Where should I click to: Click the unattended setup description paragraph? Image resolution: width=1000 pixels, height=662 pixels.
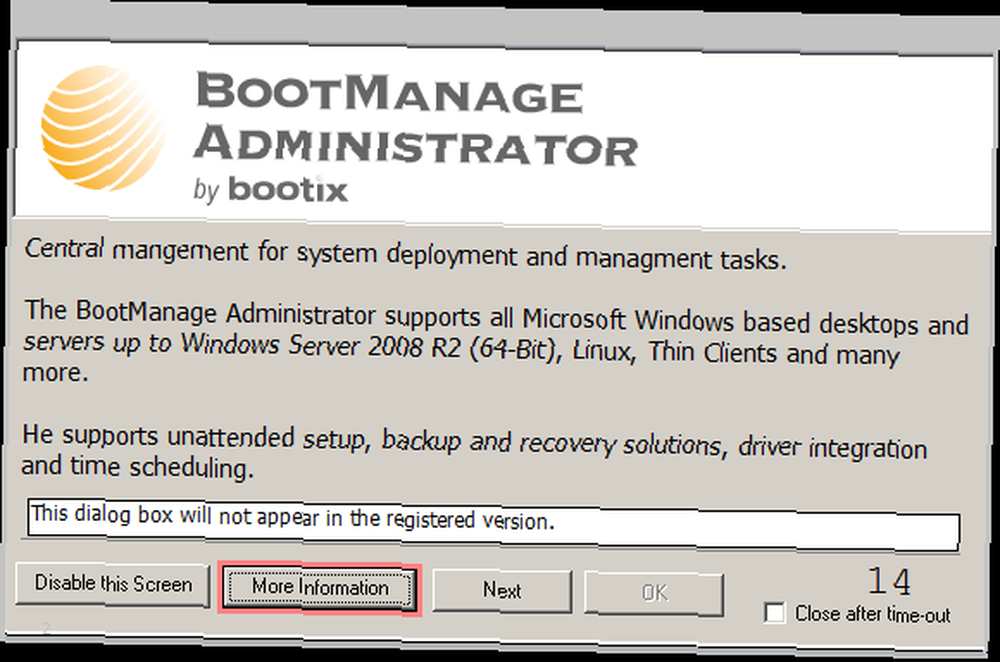(474, 452)
